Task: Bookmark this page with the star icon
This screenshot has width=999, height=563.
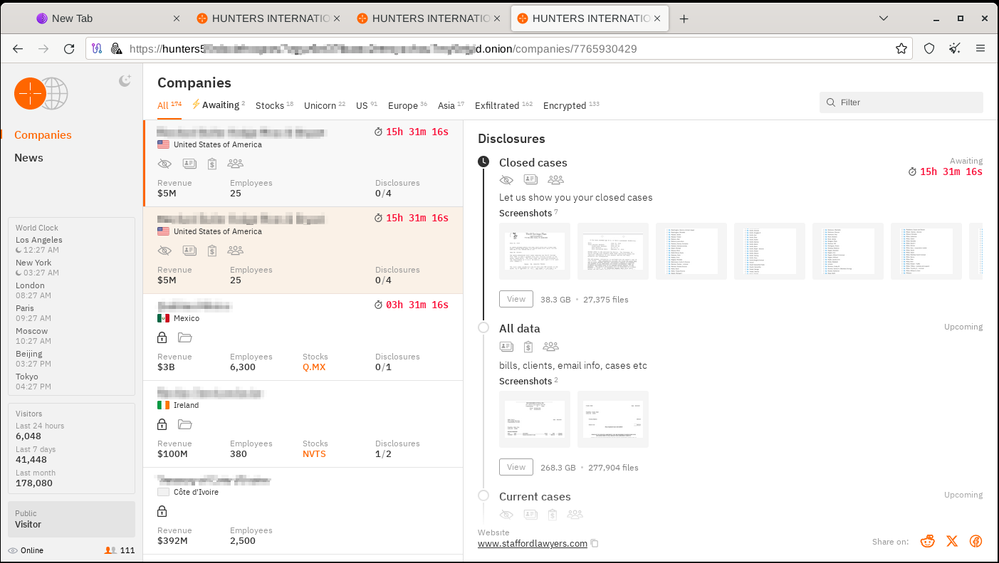Action: click(x=901, y=48)
